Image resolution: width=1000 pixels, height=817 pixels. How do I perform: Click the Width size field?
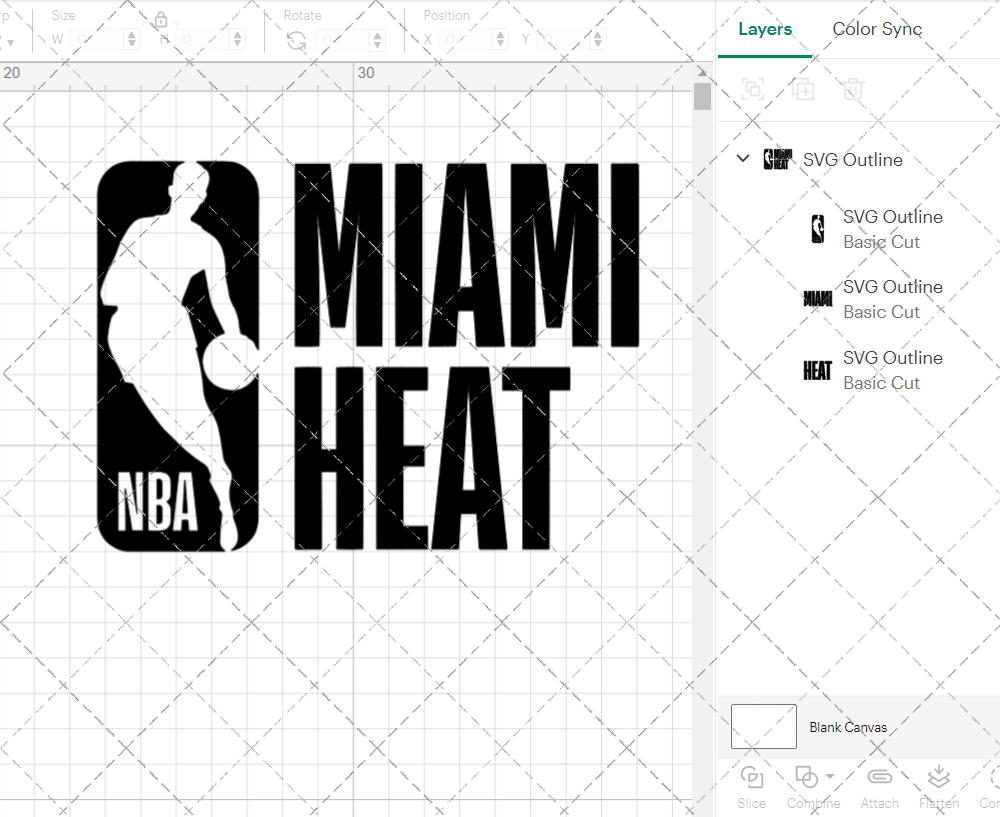coord(98,40)
